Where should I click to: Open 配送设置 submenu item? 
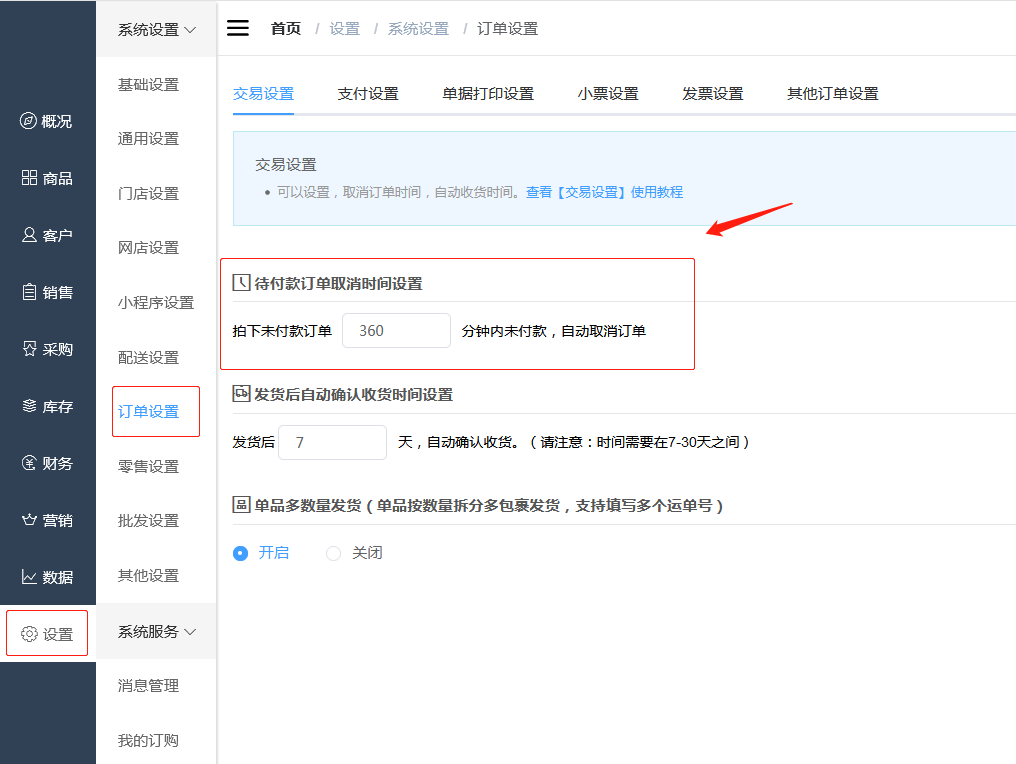[x=148, y=357]
